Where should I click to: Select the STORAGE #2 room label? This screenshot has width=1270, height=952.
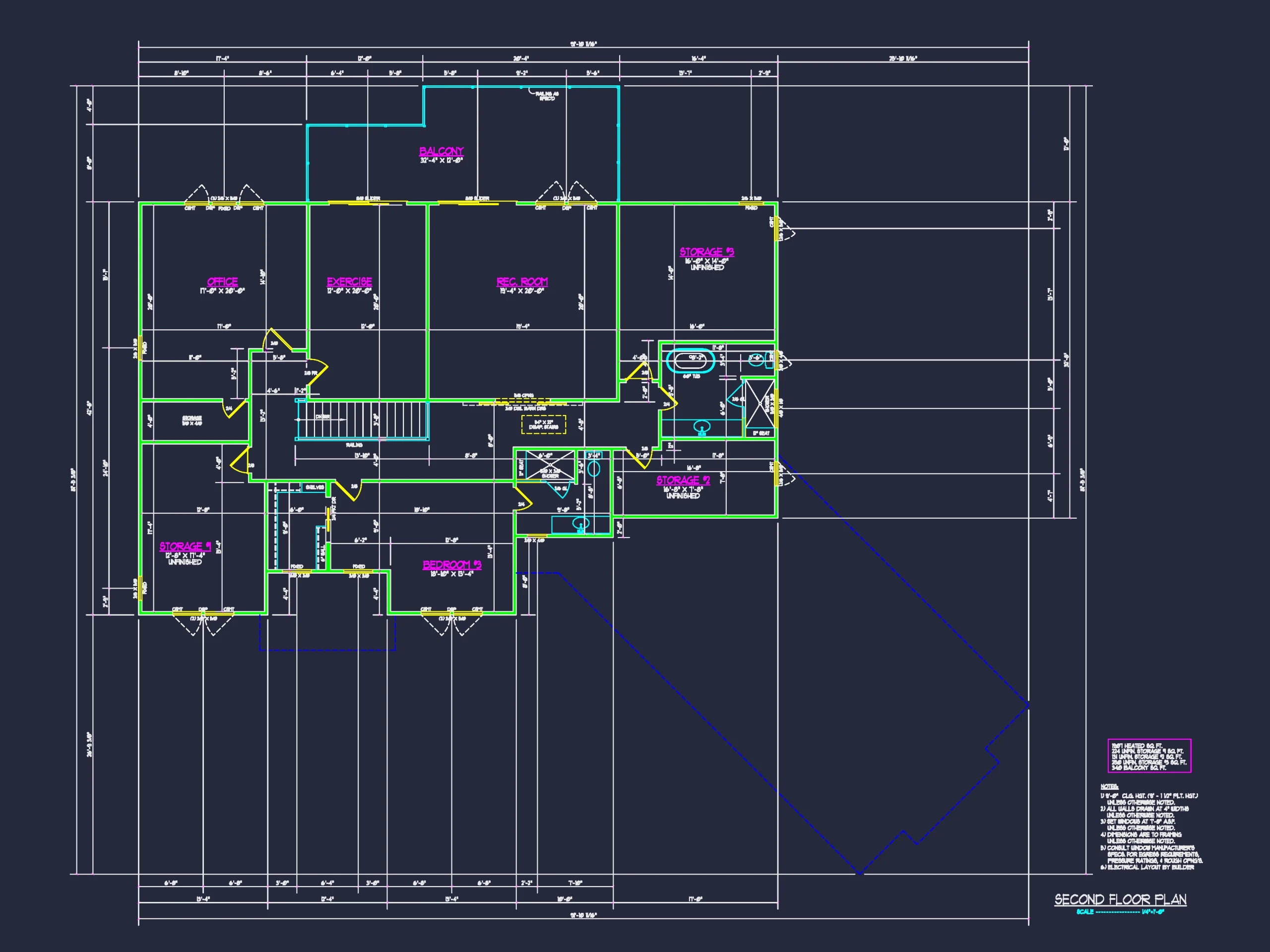[x=683, y=480]
